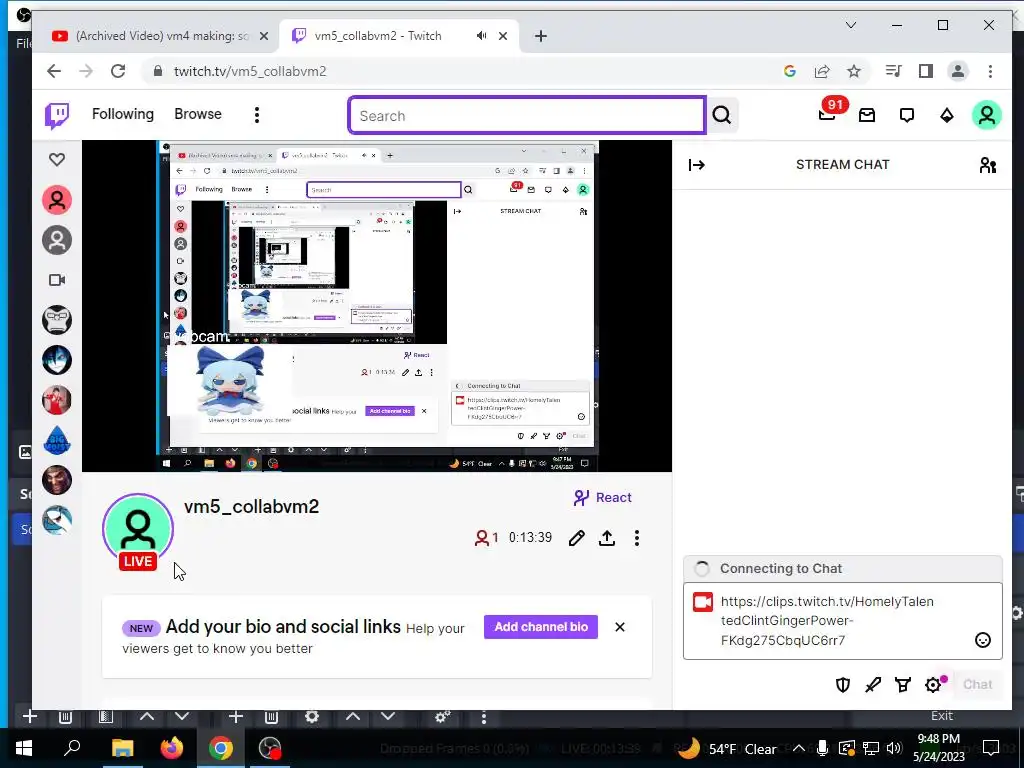Close the Twitch browser tab
This screenshot has height=768, width=1024.
(503, 36)
